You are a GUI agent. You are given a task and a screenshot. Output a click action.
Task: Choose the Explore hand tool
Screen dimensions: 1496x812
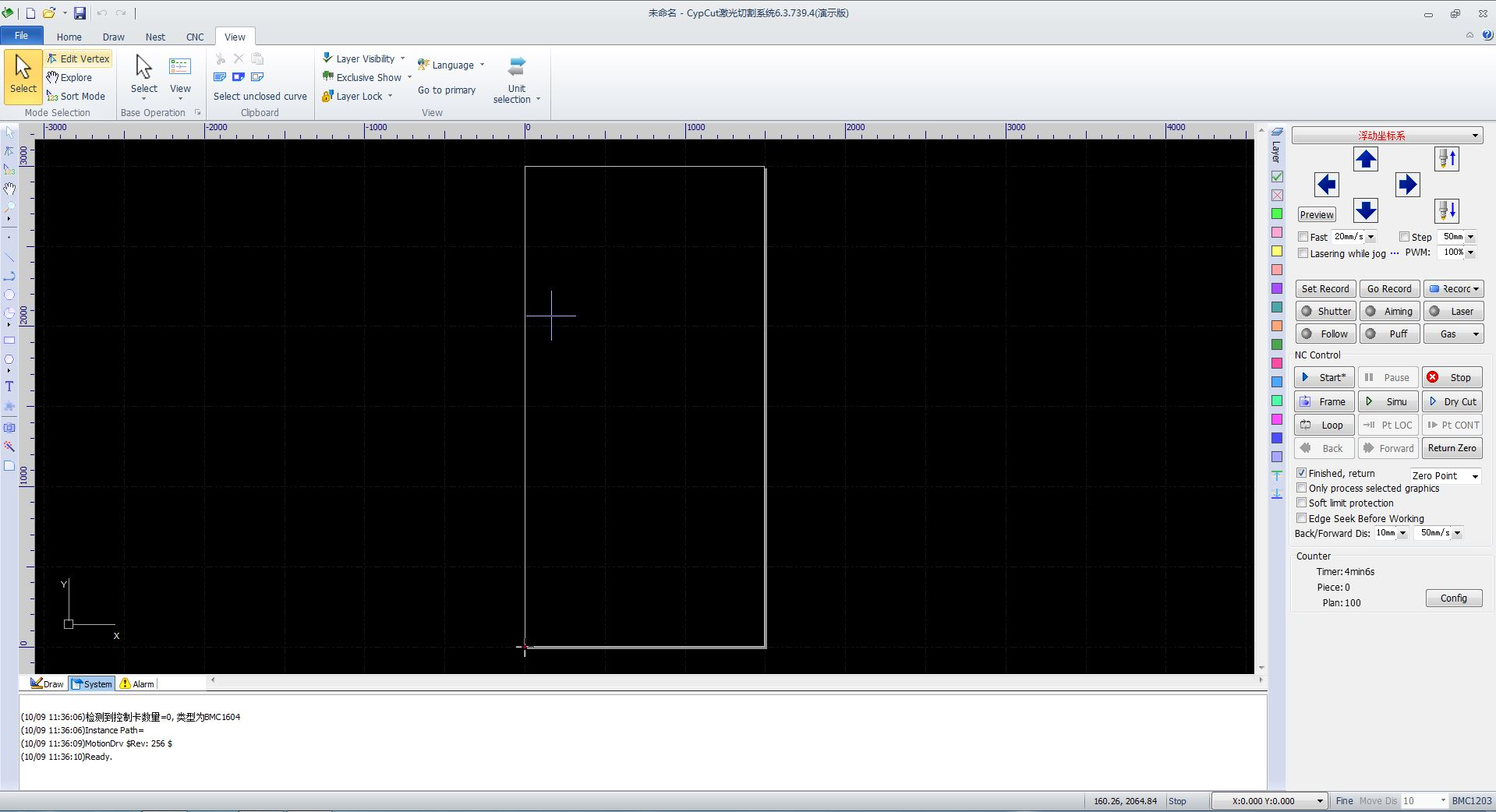click(x=69, y=77)
